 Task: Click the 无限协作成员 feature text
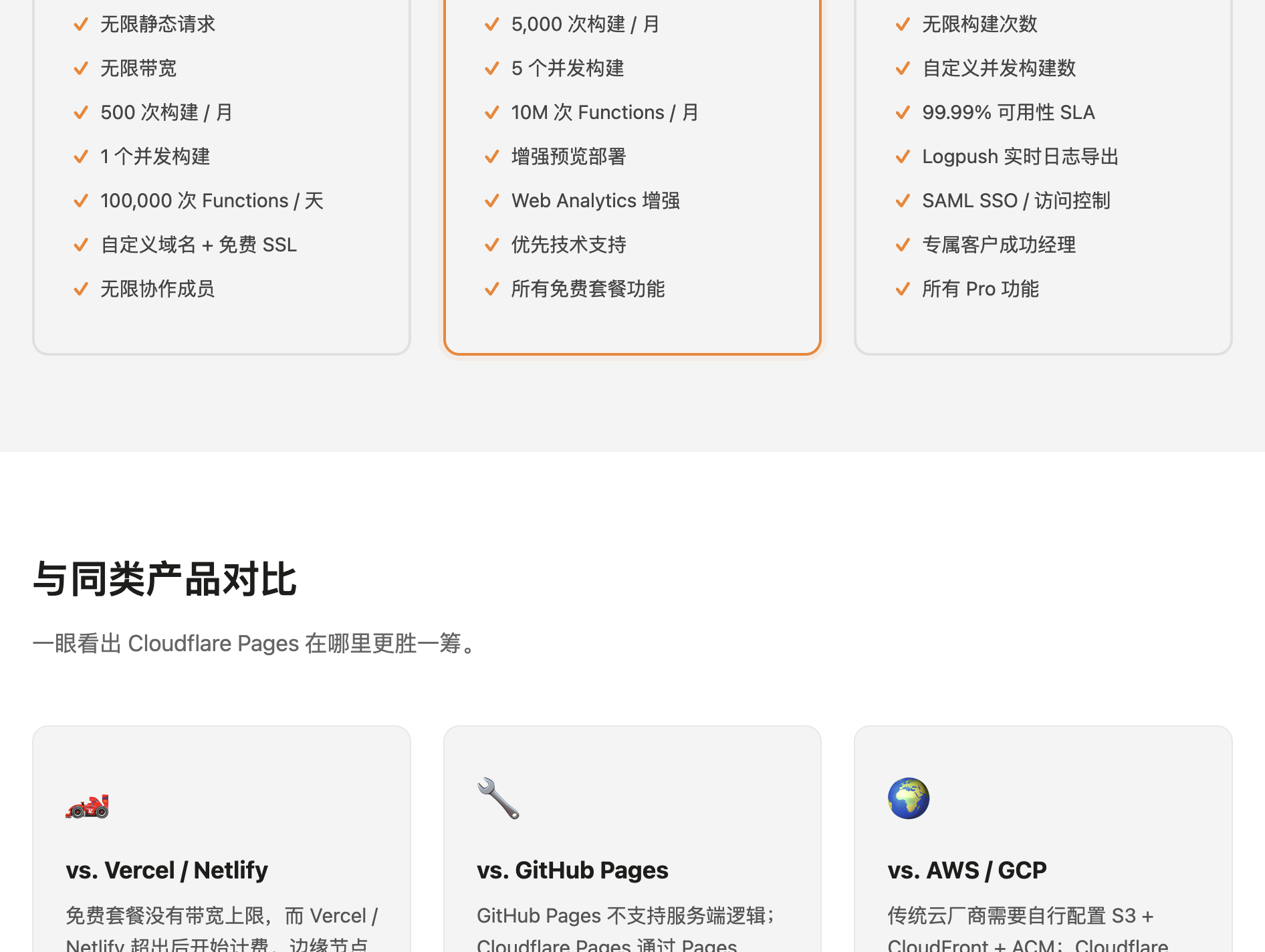[x=158, y=289]
